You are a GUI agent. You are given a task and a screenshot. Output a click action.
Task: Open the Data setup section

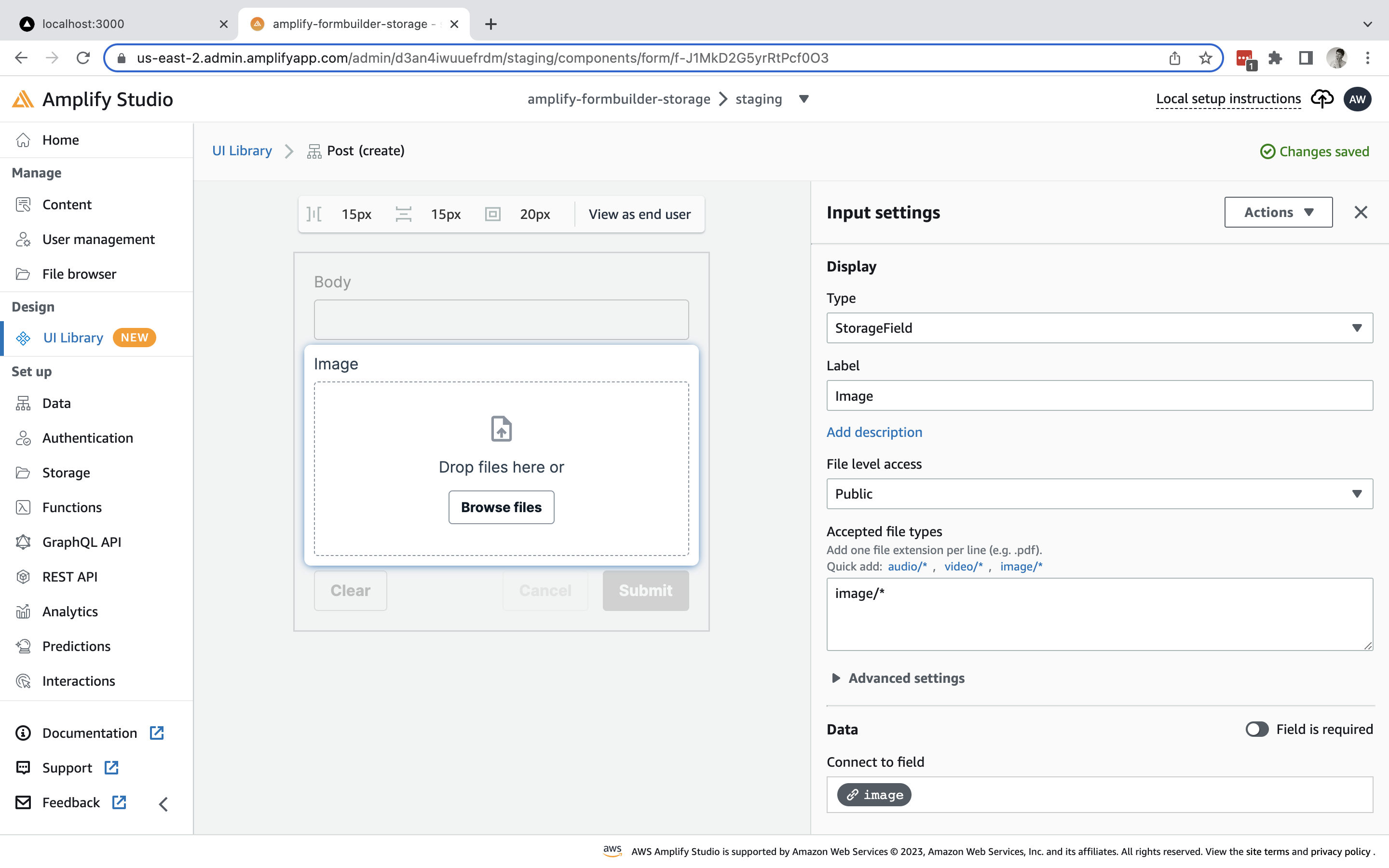pyautogui.click(x=57, y=403)
